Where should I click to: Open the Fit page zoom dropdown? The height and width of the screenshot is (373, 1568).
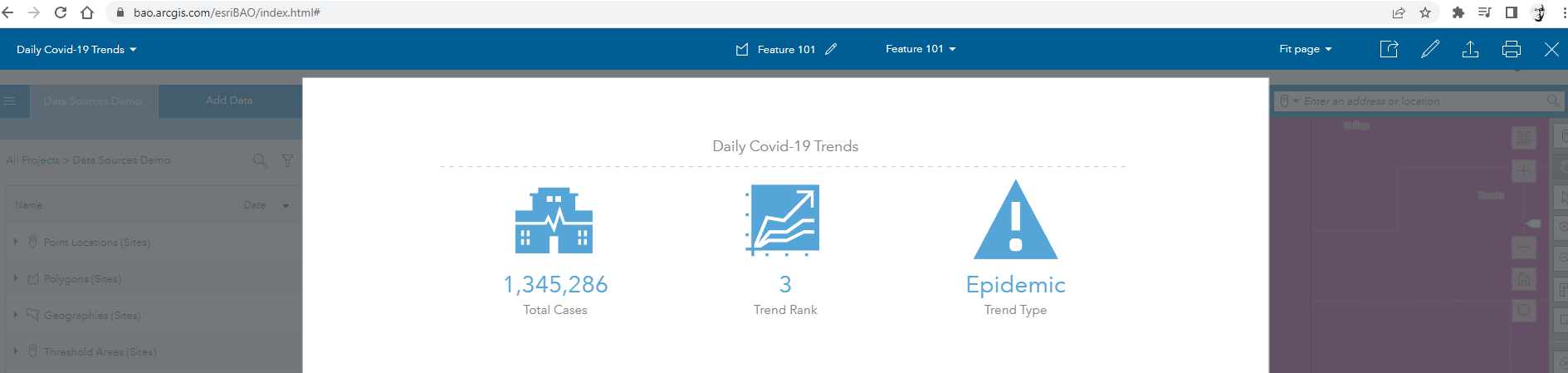[1305, 49]
